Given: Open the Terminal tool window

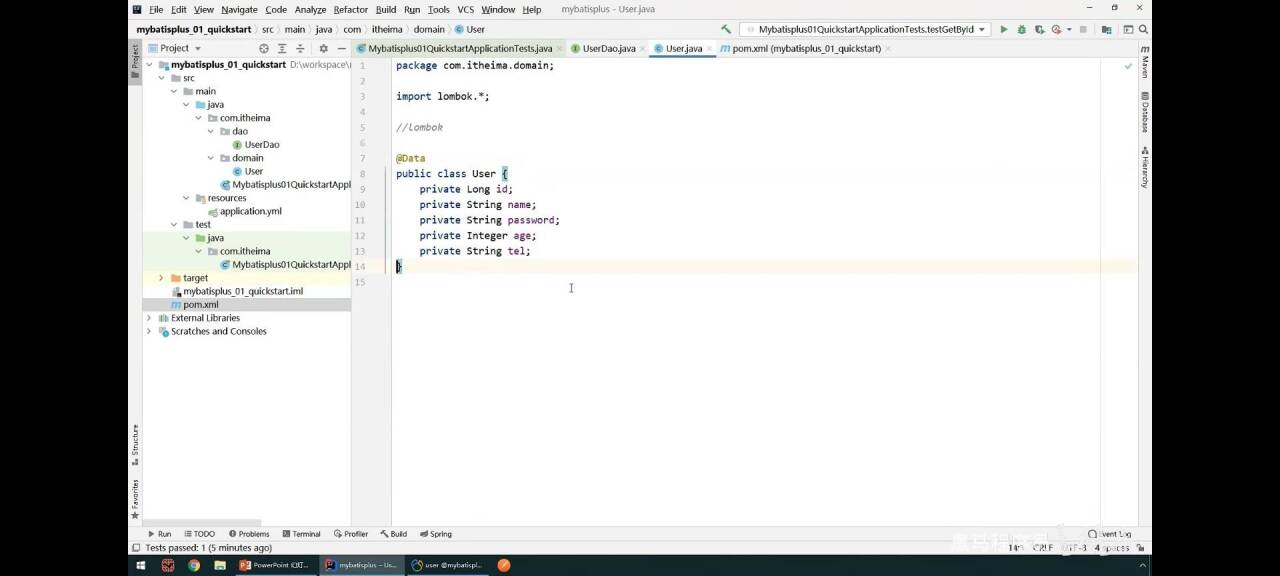Looking at the screenshot, I should [x=301, y=534].
